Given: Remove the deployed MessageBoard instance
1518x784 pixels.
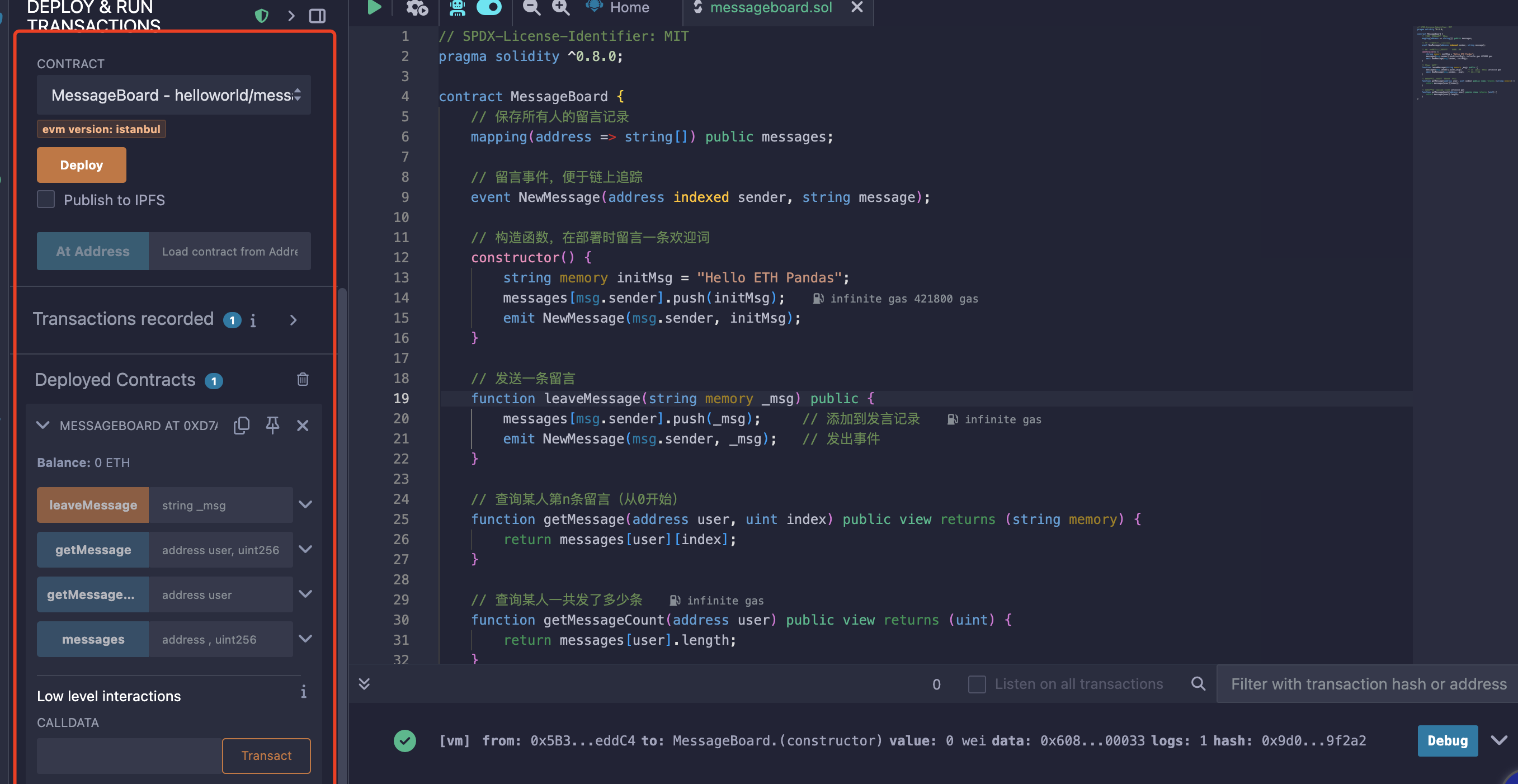Looking at the screenshot, I should pyautogui.click(x=303, y=426).
